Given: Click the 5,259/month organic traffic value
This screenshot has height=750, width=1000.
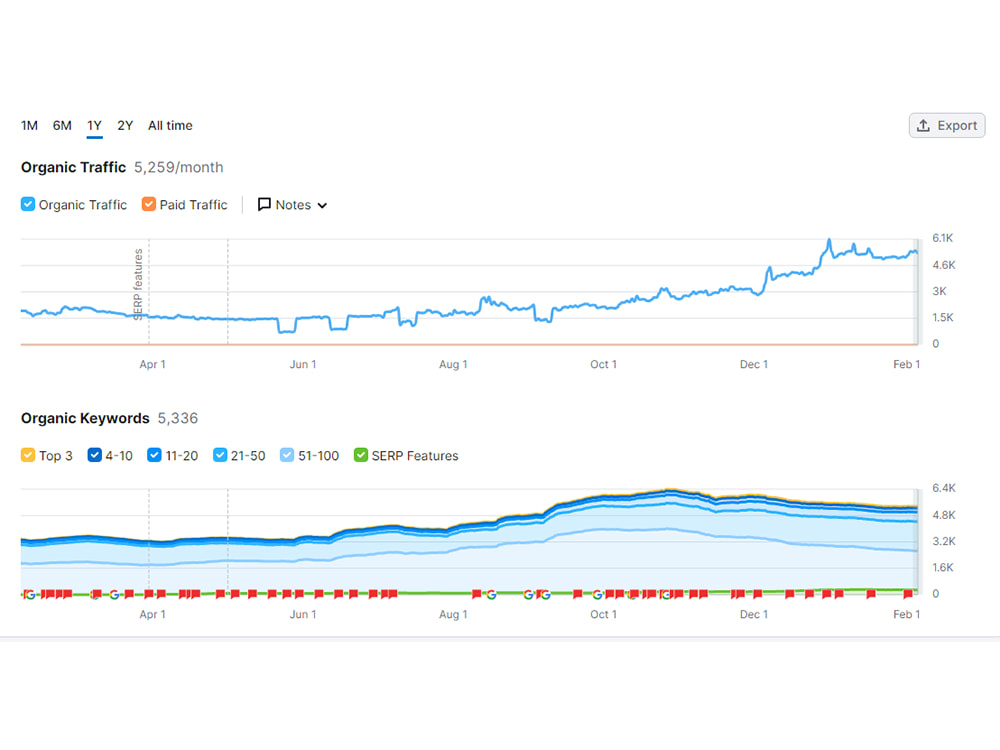Looking at the screenshot, I should [x=179, y=167].
